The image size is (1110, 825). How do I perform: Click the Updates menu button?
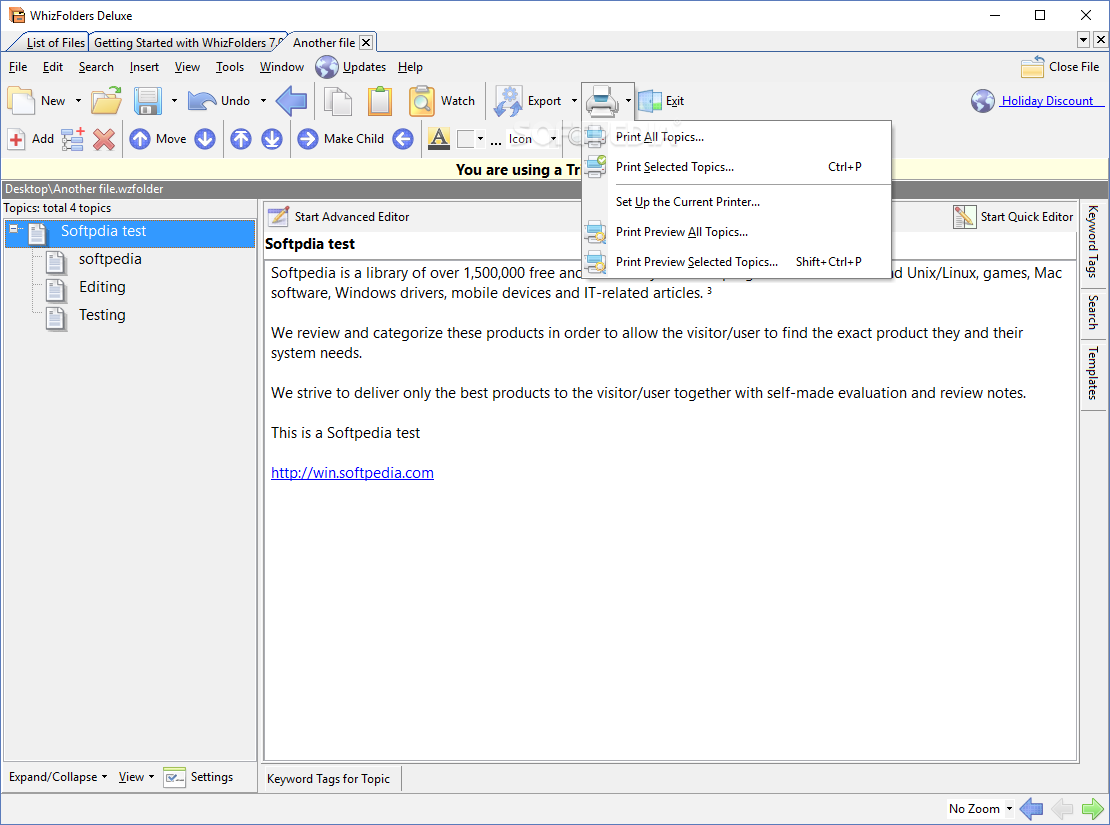point(351,67)
